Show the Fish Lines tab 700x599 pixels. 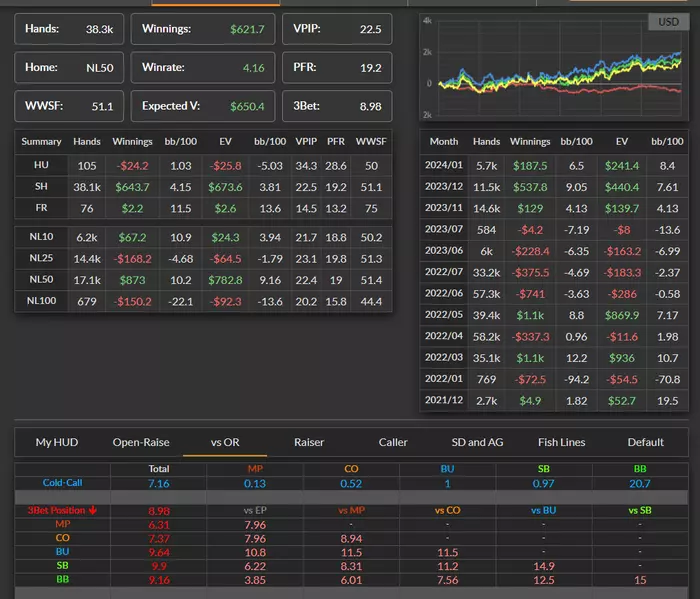[x=560, y=442]
